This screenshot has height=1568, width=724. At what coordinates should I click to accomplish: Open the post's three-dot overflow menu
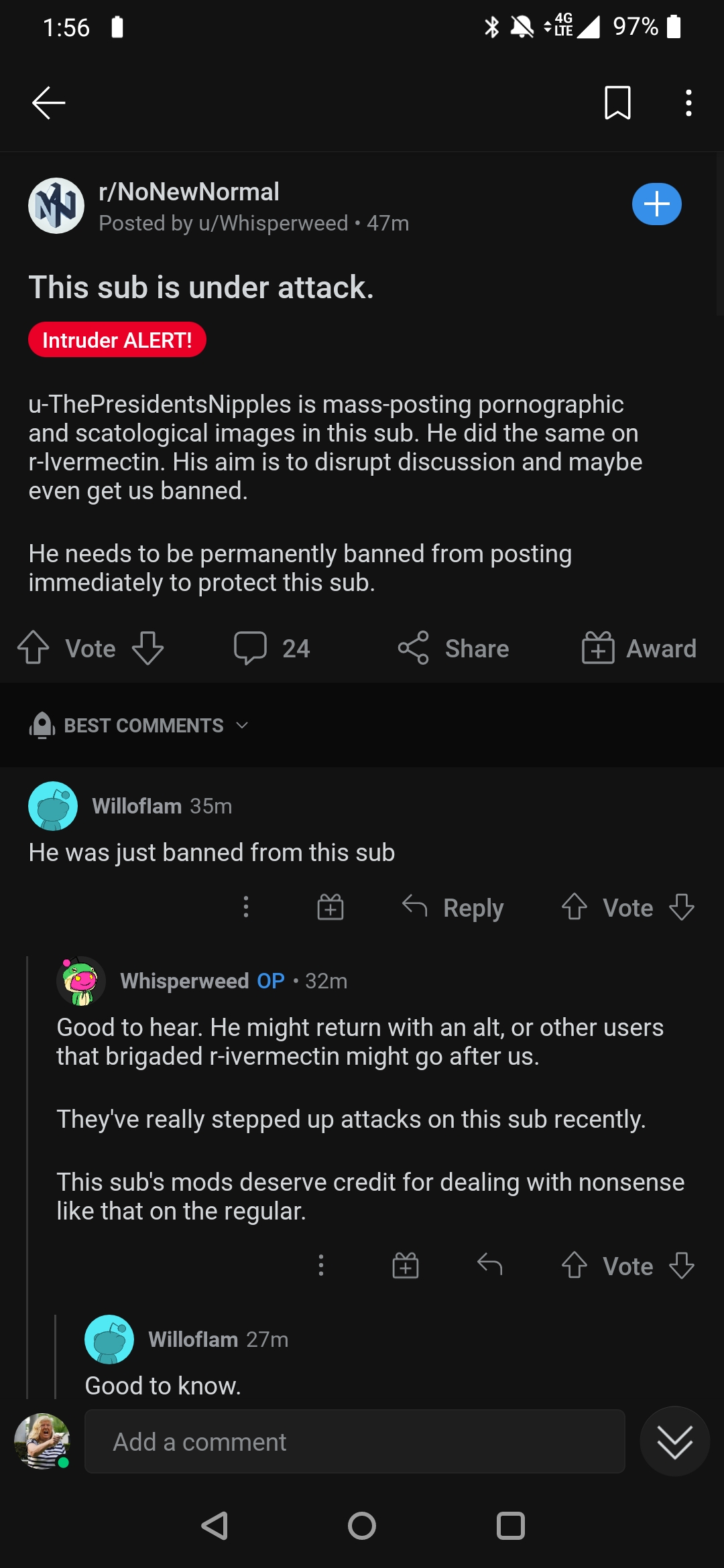pyautogui.click(x=688, y=103)
